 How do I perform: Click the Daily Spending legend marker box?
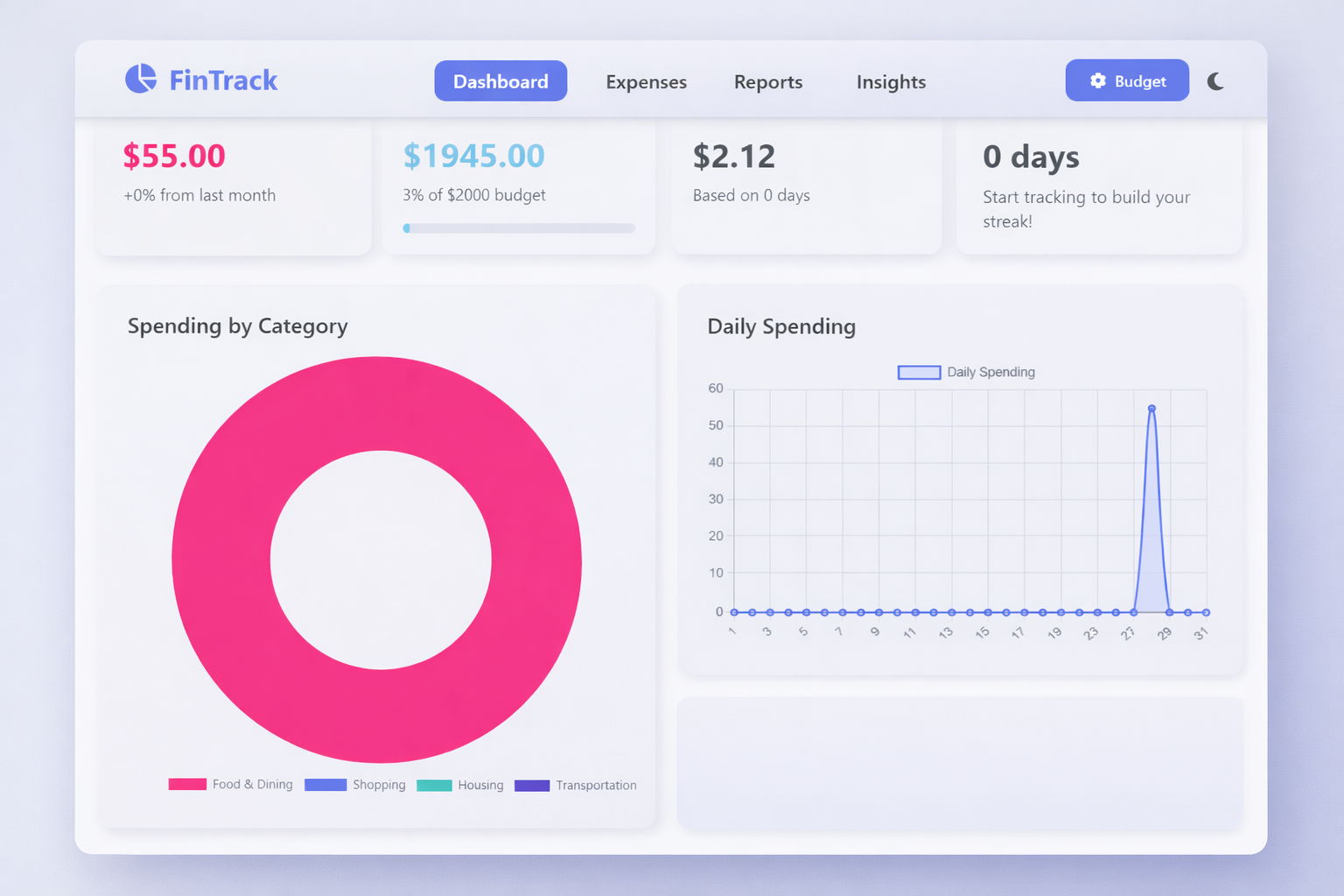click(x=918, y=372)
